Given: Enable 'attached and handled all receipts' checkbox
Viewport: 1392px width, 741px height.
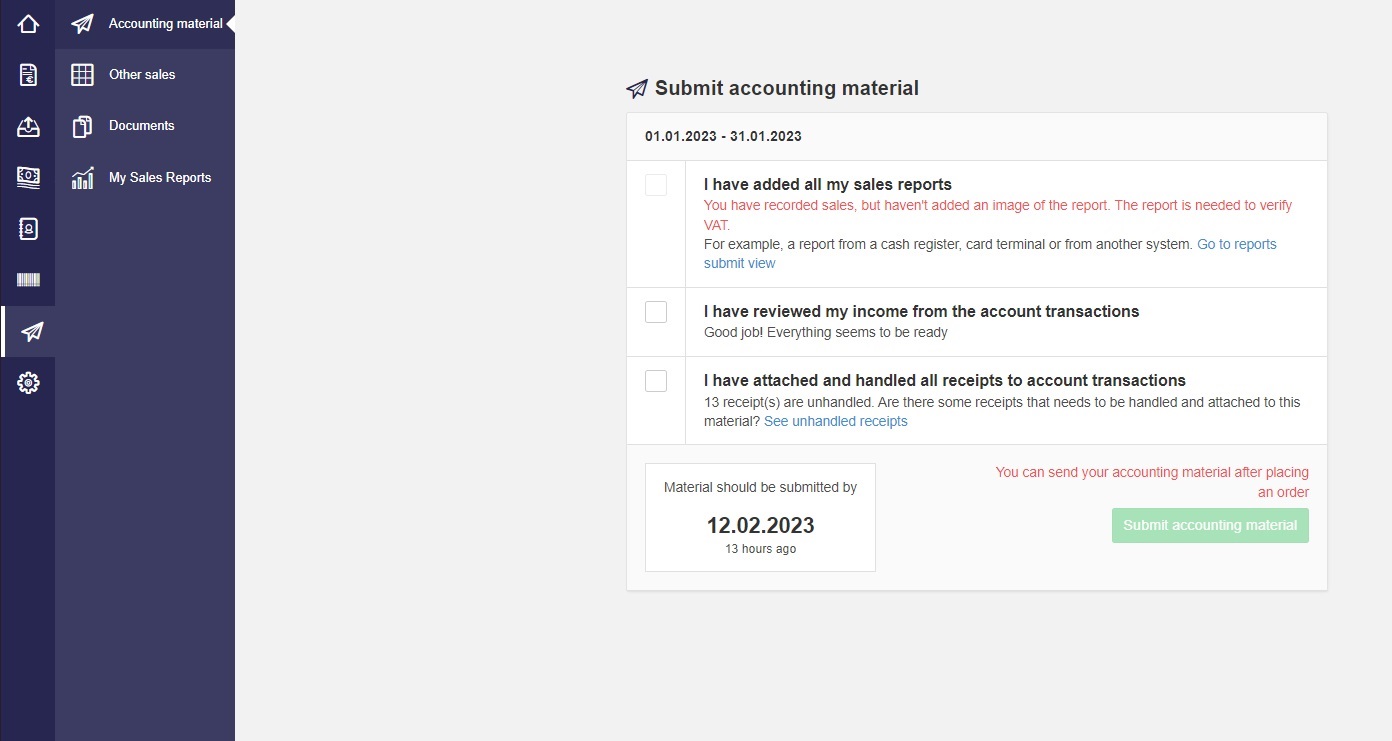Looking at the screenshot, I should 656,381.
